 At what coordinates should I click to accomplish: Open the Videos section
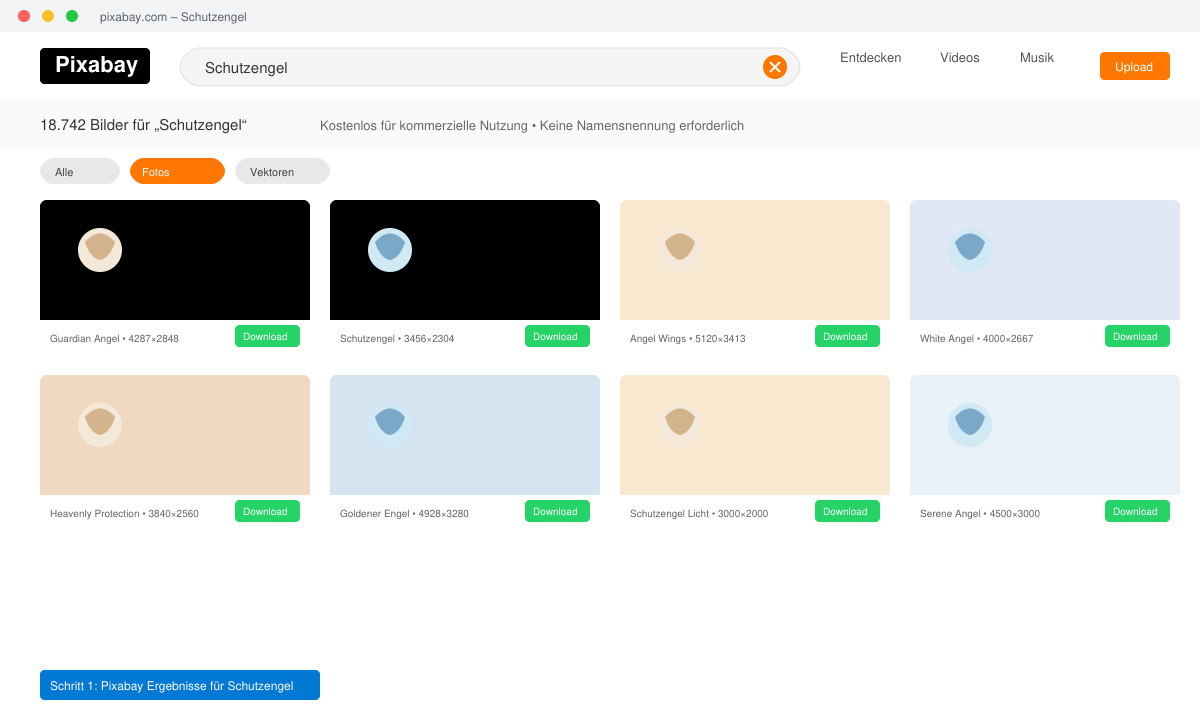[960, 58]
